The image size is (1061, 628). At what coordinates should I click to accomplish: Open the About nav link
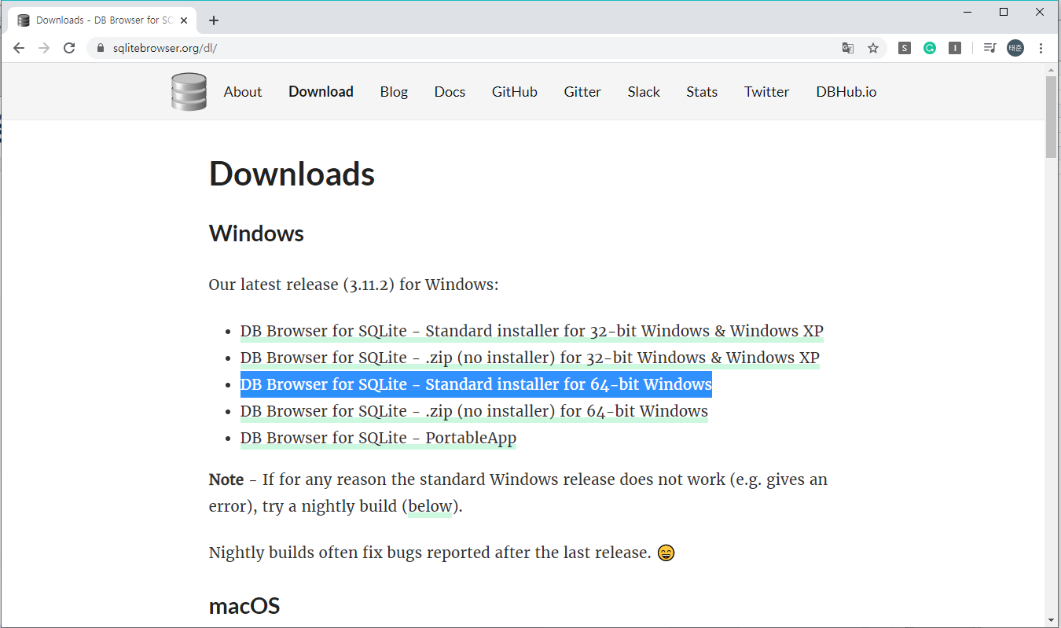pos(242,92)
